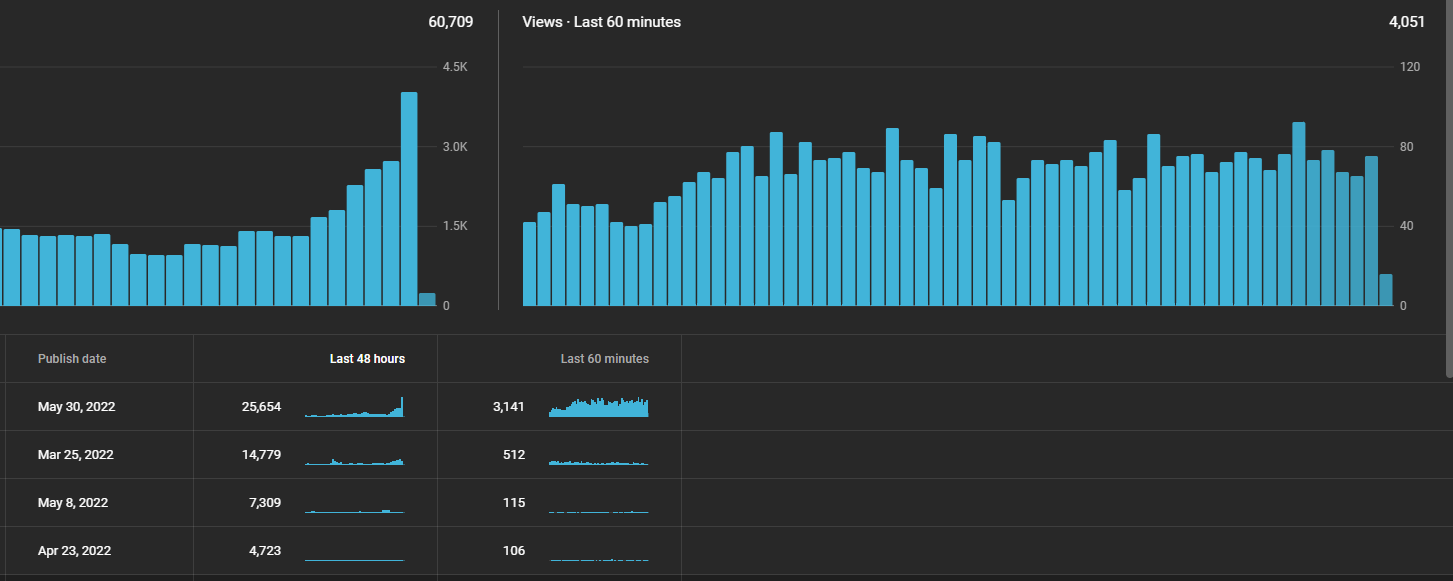Viewport: 1453px width, 581px height.
Task: Select the short final bar in 60-minute chart
Action: tap(1385, 290)
